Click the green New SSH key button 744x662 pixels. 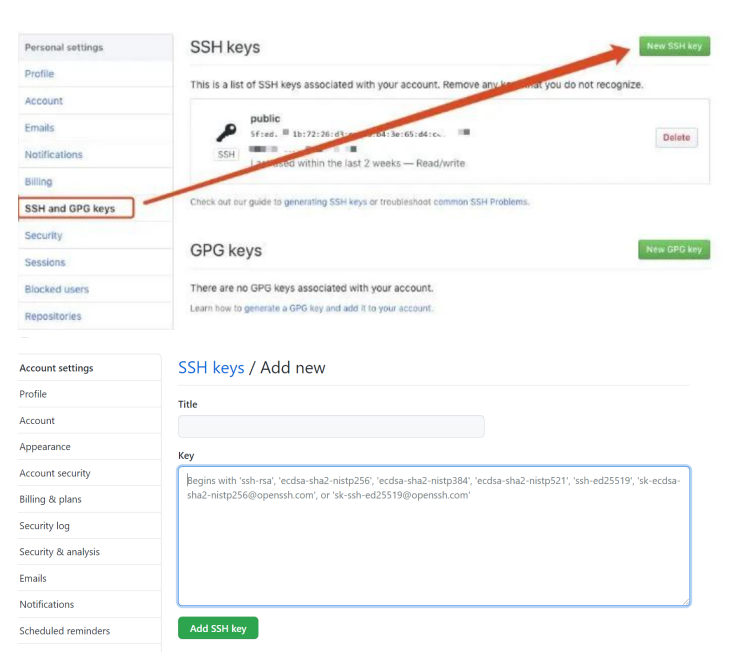tap(674, 47)
